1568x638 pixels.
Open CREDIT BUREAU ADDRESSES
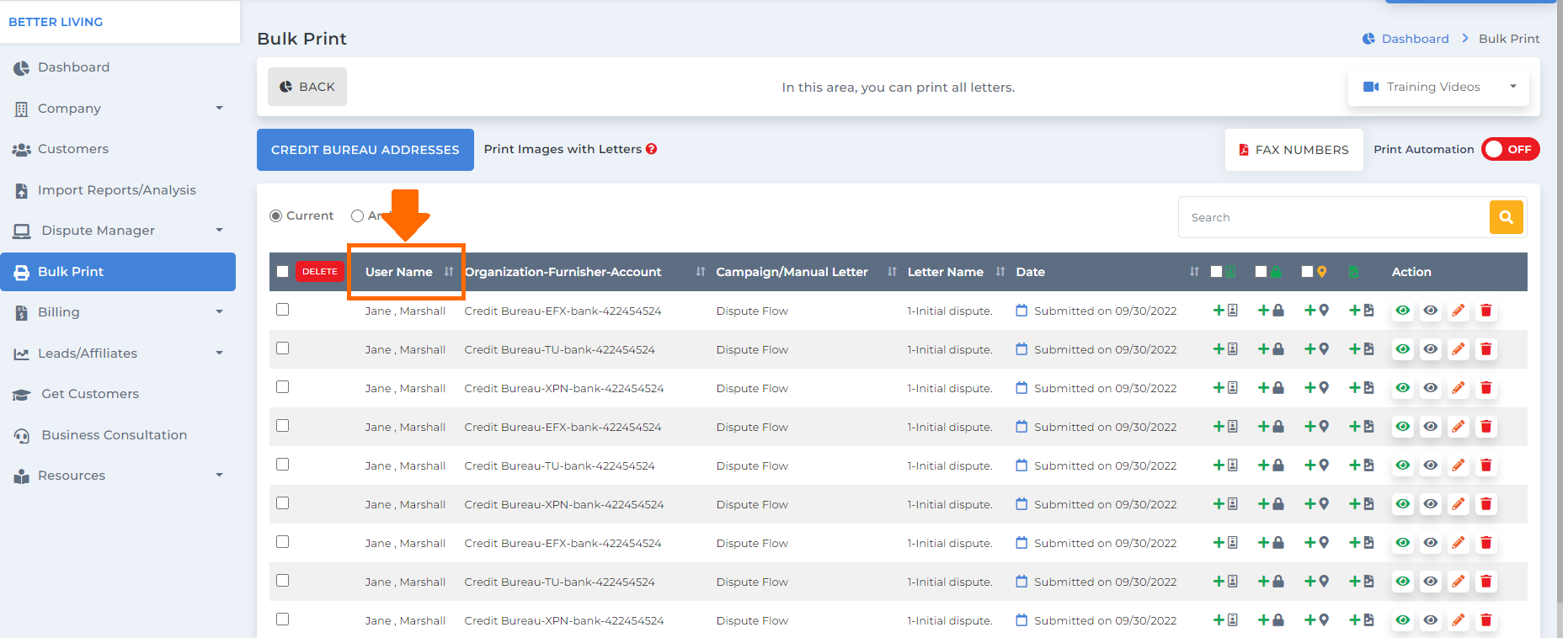365,150
